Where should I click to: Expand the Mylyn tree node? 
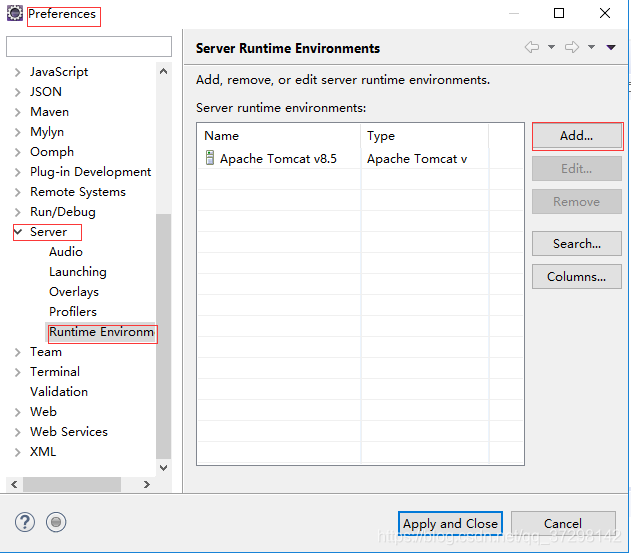coord(17,132)
